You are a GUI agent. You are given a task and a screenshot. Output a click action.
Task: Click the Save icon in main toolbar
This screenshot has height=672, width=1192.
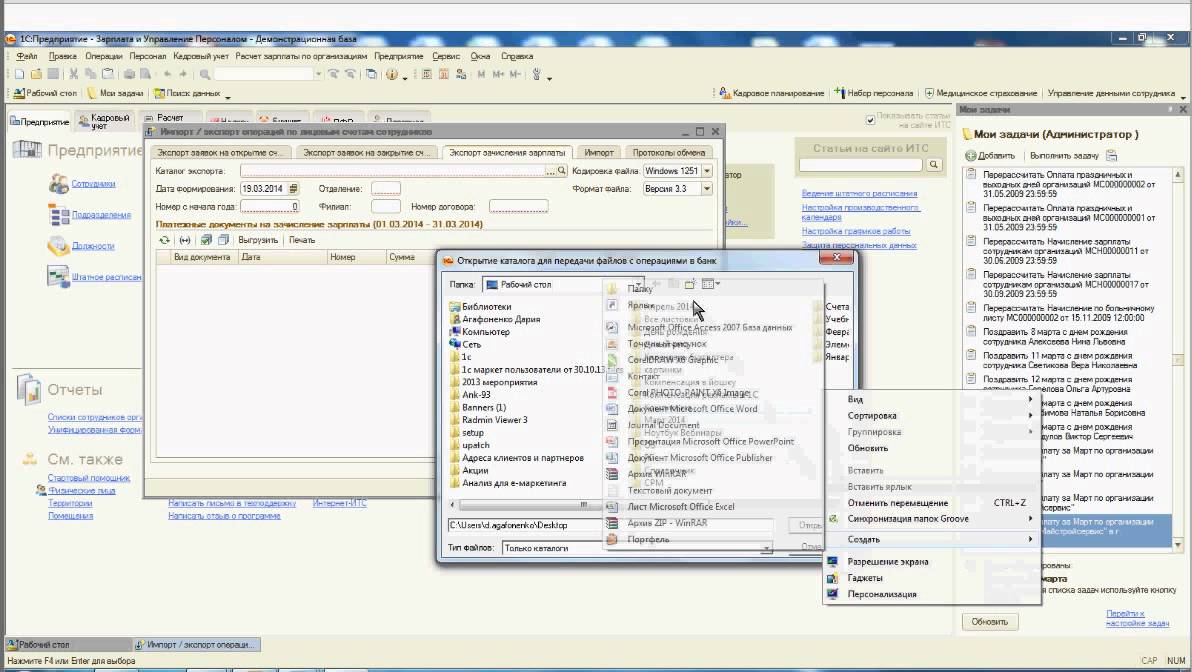(52, 74)
